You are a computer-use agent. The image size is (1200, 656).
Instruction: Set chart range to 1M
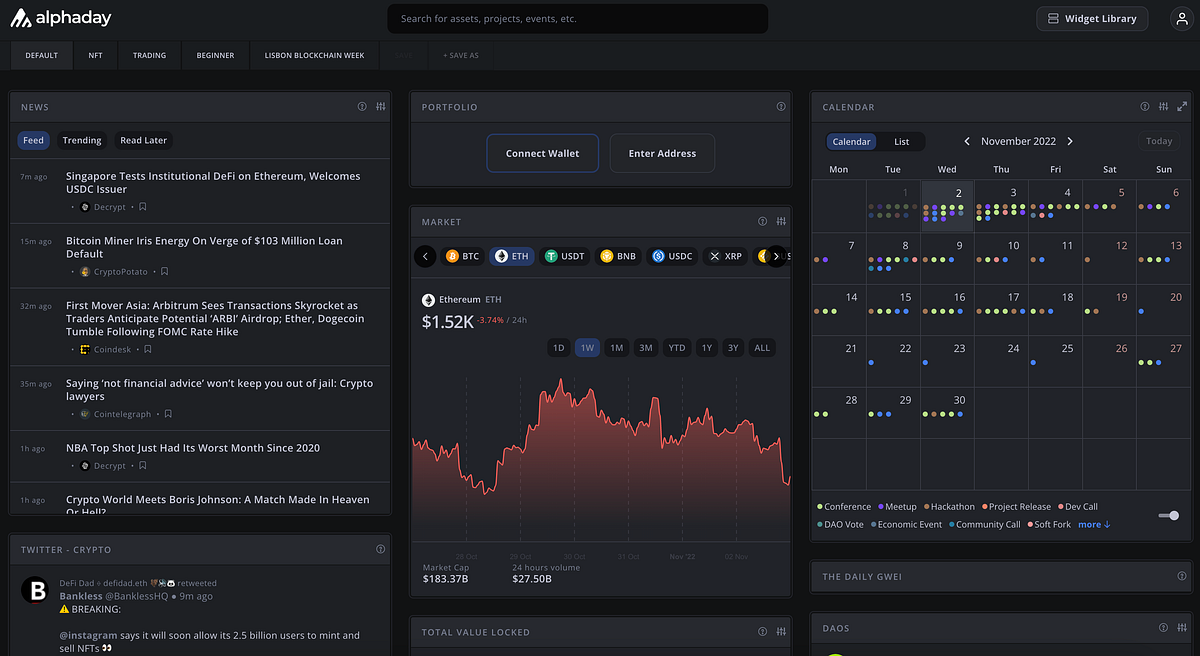click(x=617, y=348)
